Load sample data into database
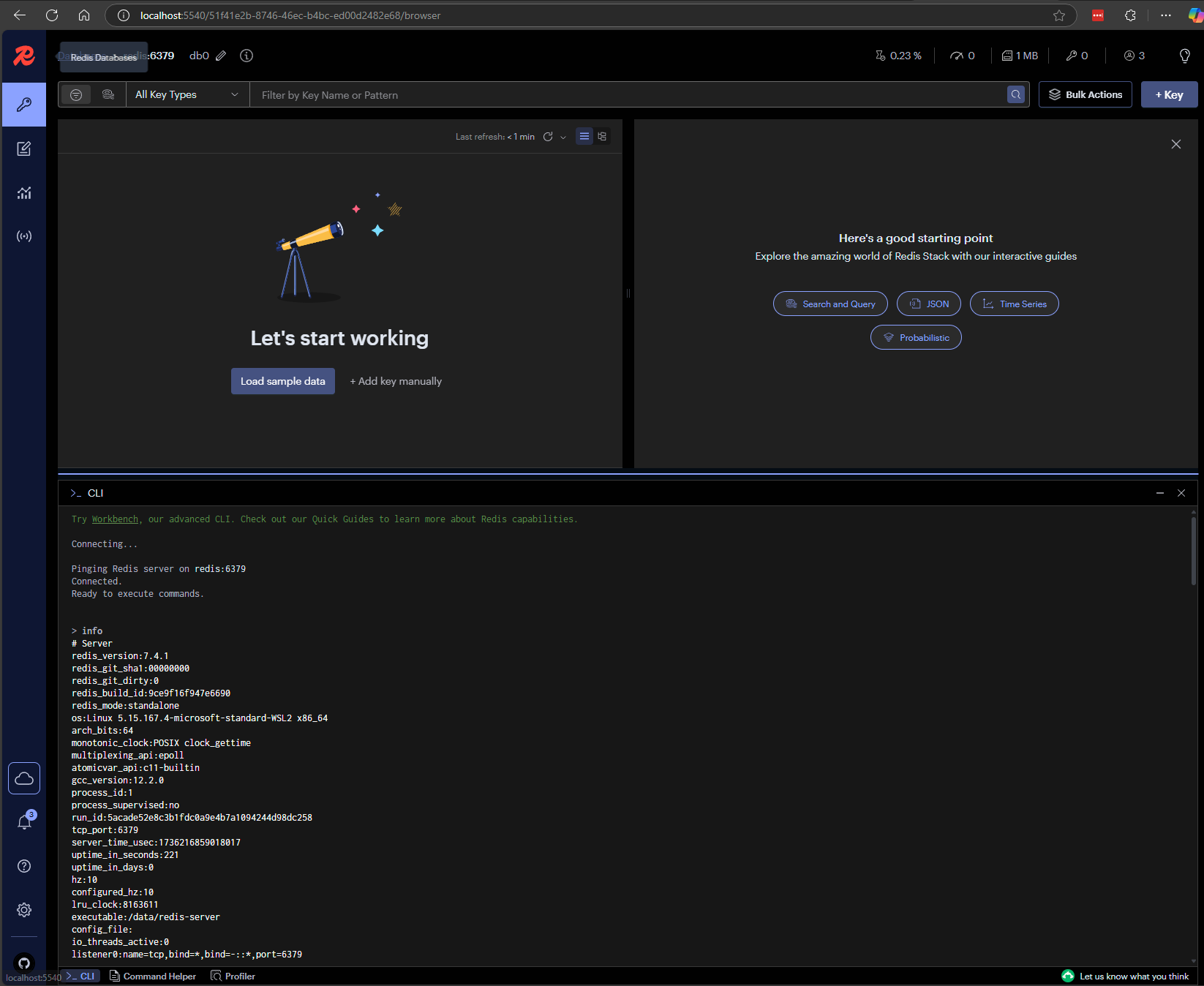Image resolution: width=1204 pixels, height=986 pixels. (283, 381)
